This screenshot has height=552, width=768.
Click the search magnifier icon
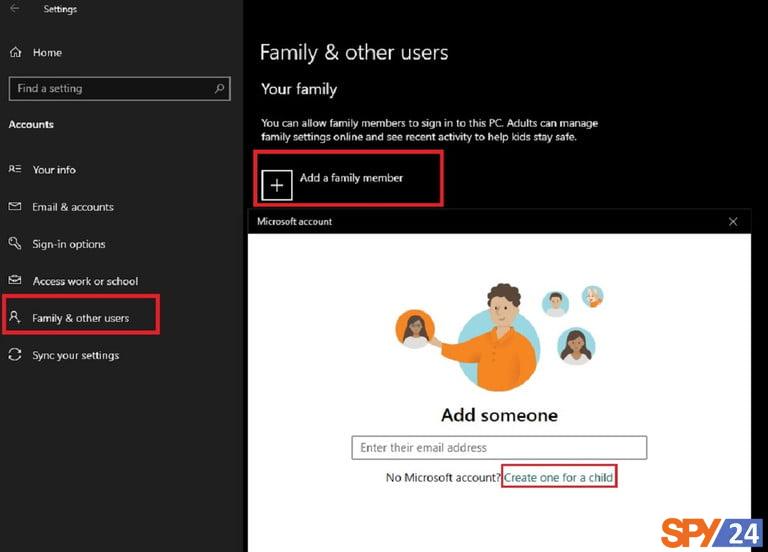pos(219,88)
